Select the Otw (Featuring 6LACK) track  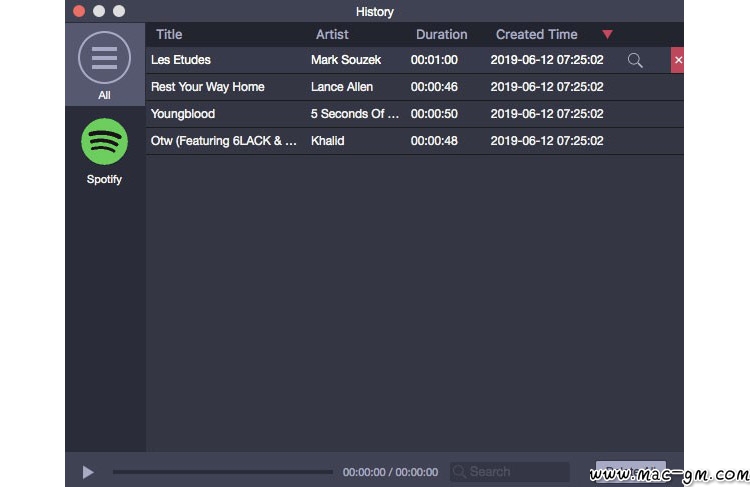(x=224, y=141)
